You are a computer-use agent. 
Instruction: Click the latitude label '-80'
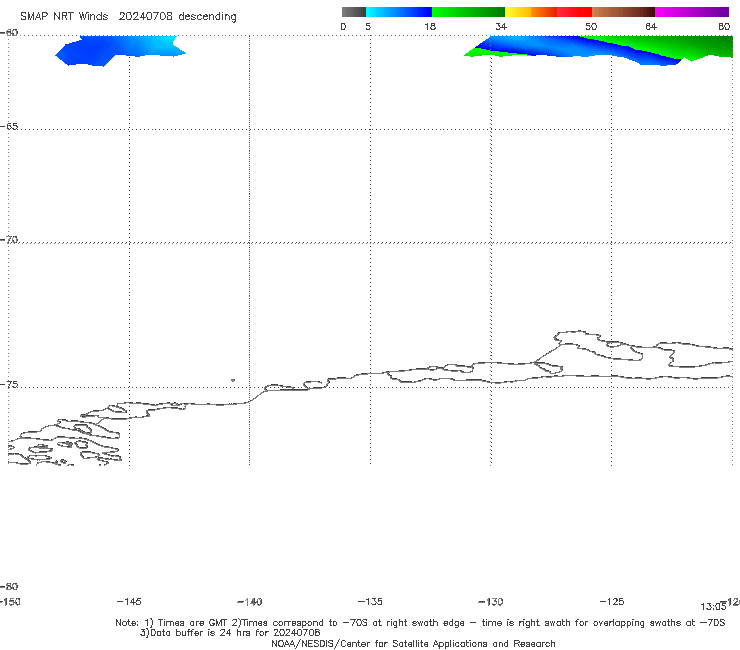point(9,587)
